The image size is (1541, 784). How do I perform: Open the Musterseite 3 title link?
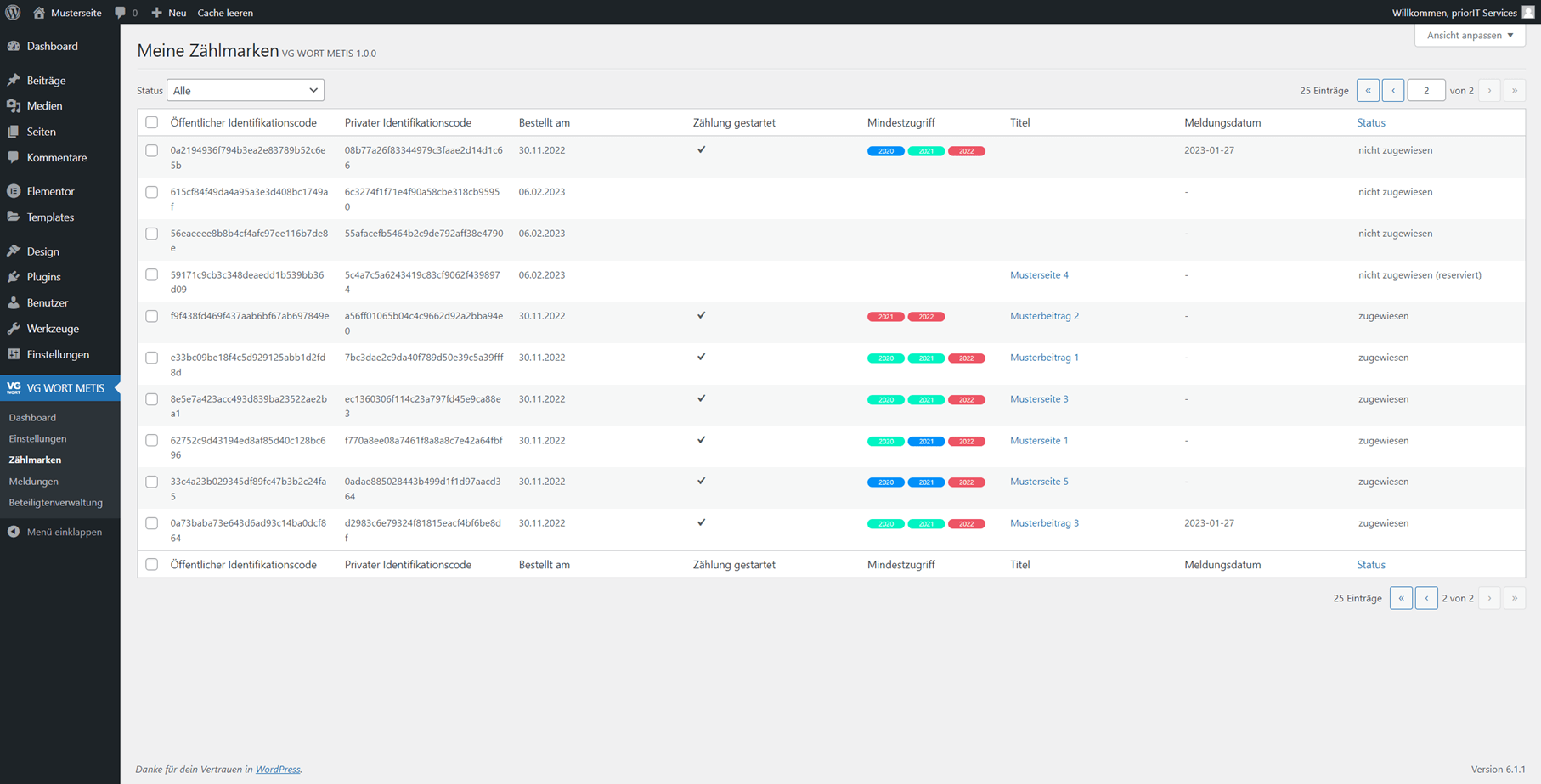click(x=1039, y=399)
